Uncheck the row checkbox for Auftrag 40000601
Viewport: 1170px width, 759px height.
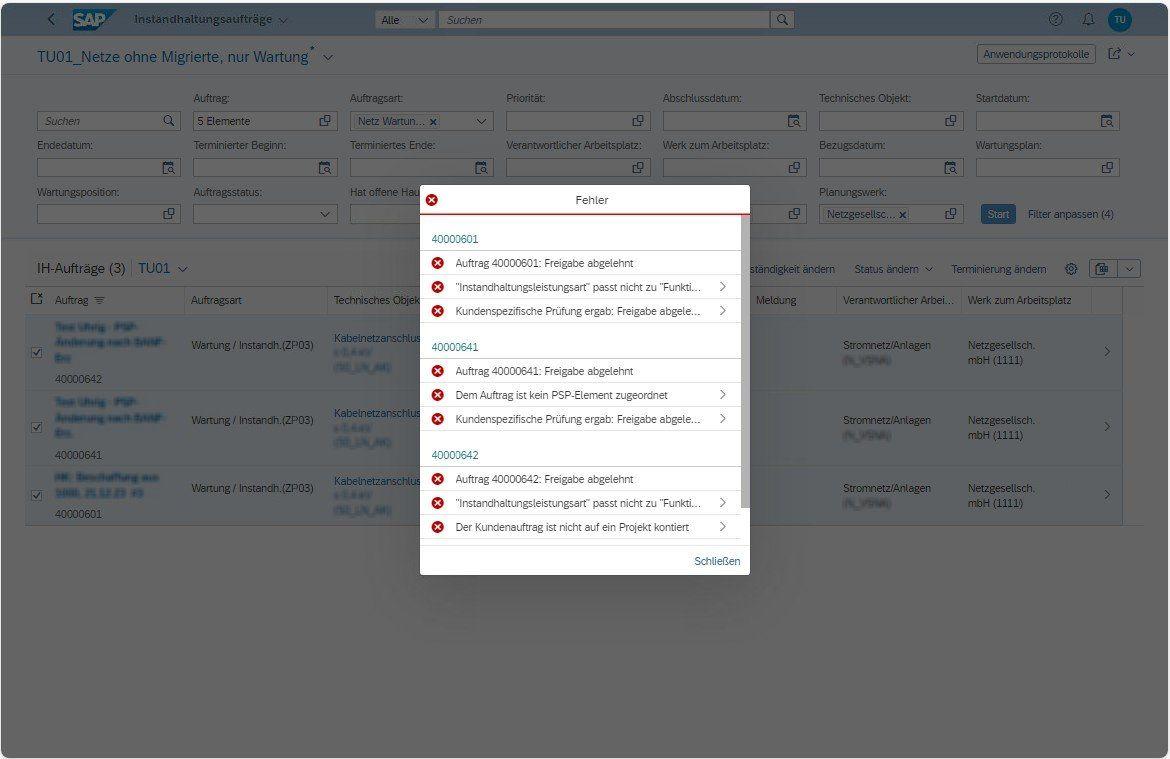(x=37, y=494)
